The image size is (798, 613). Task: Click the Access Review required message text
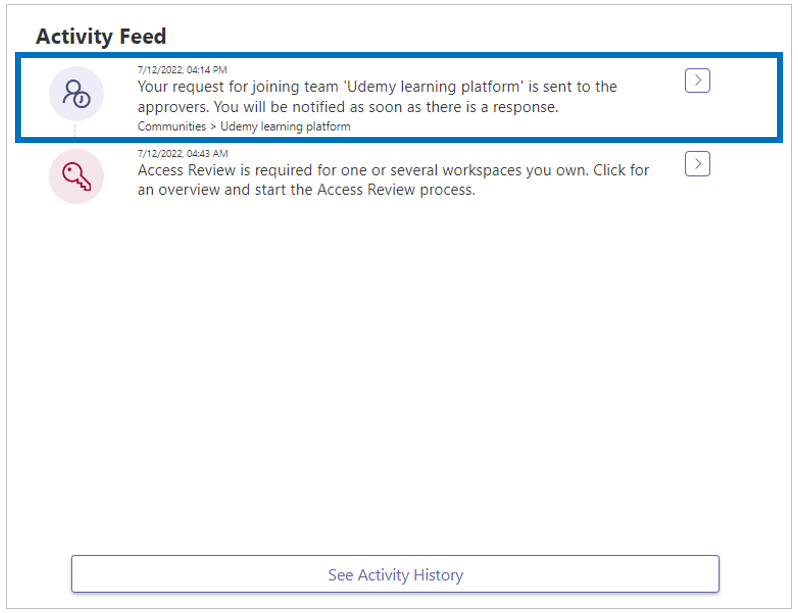click(x=393, y=180)
